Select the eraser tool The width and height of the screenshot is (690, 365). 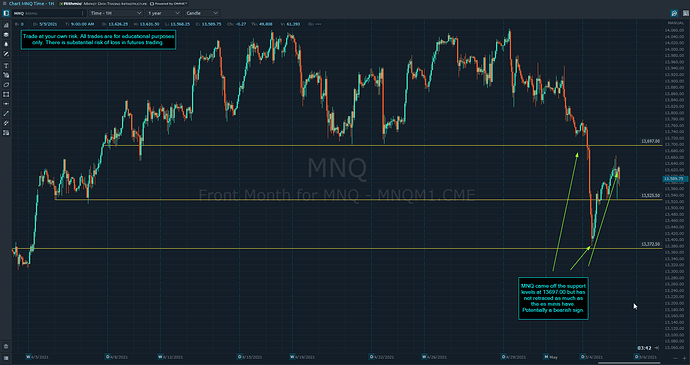click(x=6, y=85)
